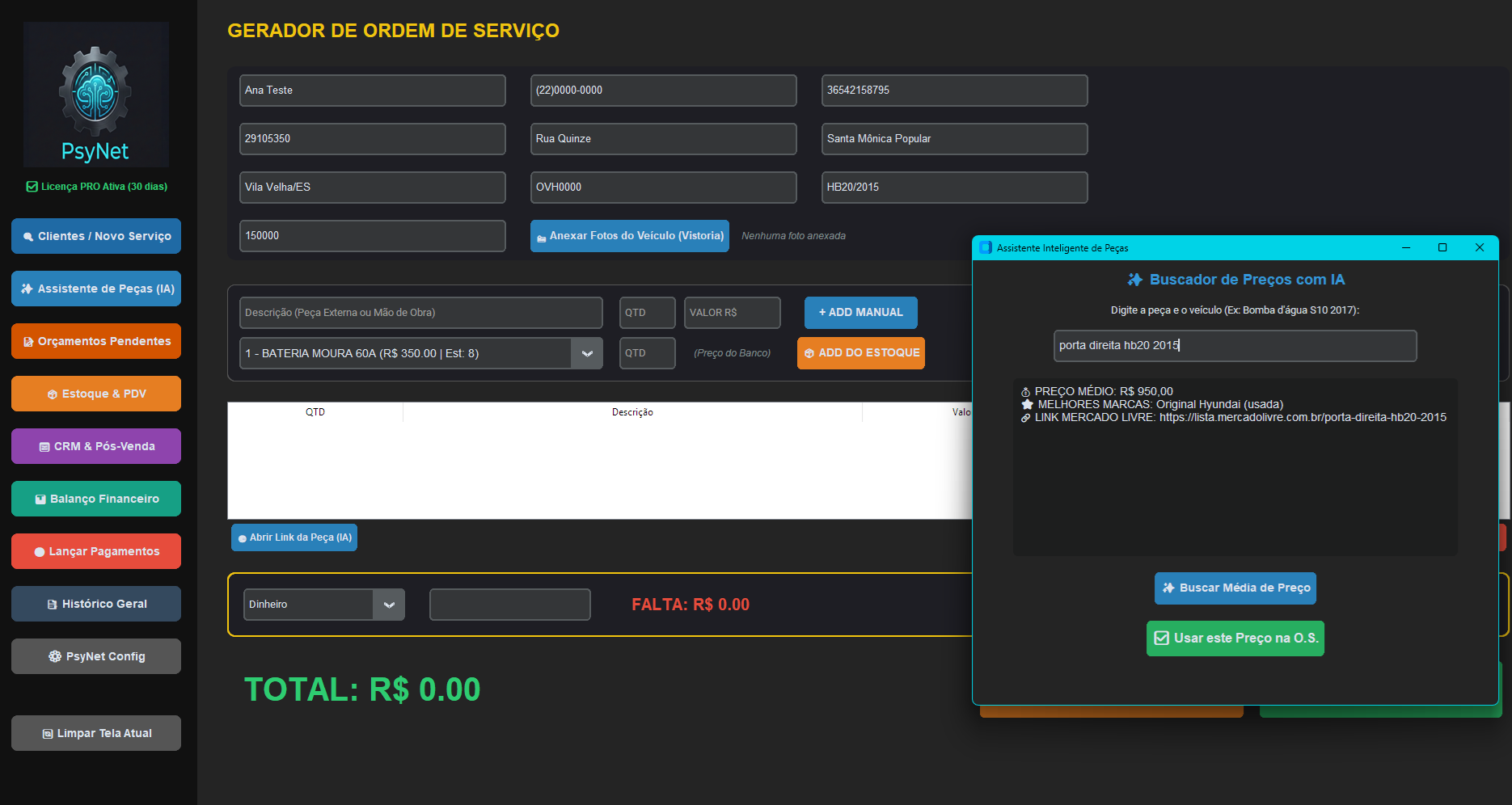Viewport: 1512px width, 805px height.
Task: Open Histórico Geral
Action: [96, 604]
